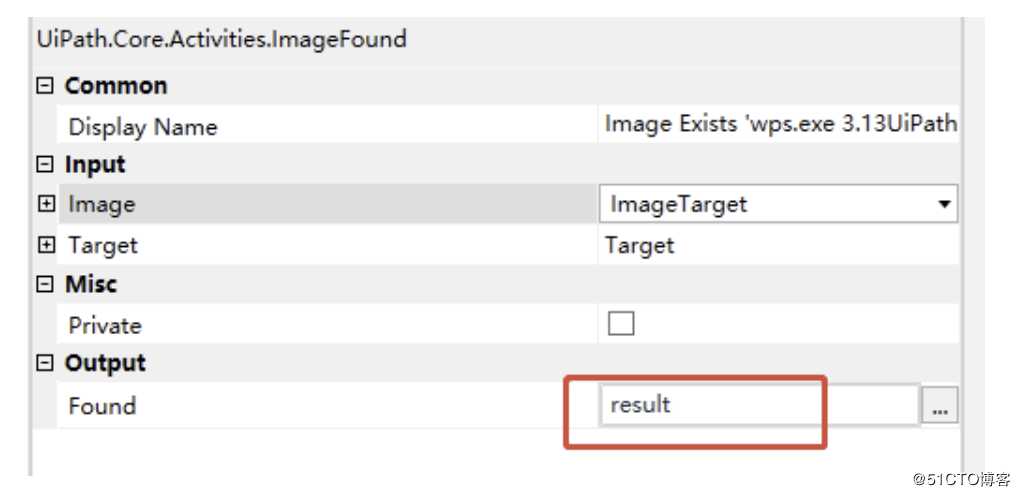The image size is (1020, 496).
Task: Open the ImageTarget dropdown
Action: 943,204
